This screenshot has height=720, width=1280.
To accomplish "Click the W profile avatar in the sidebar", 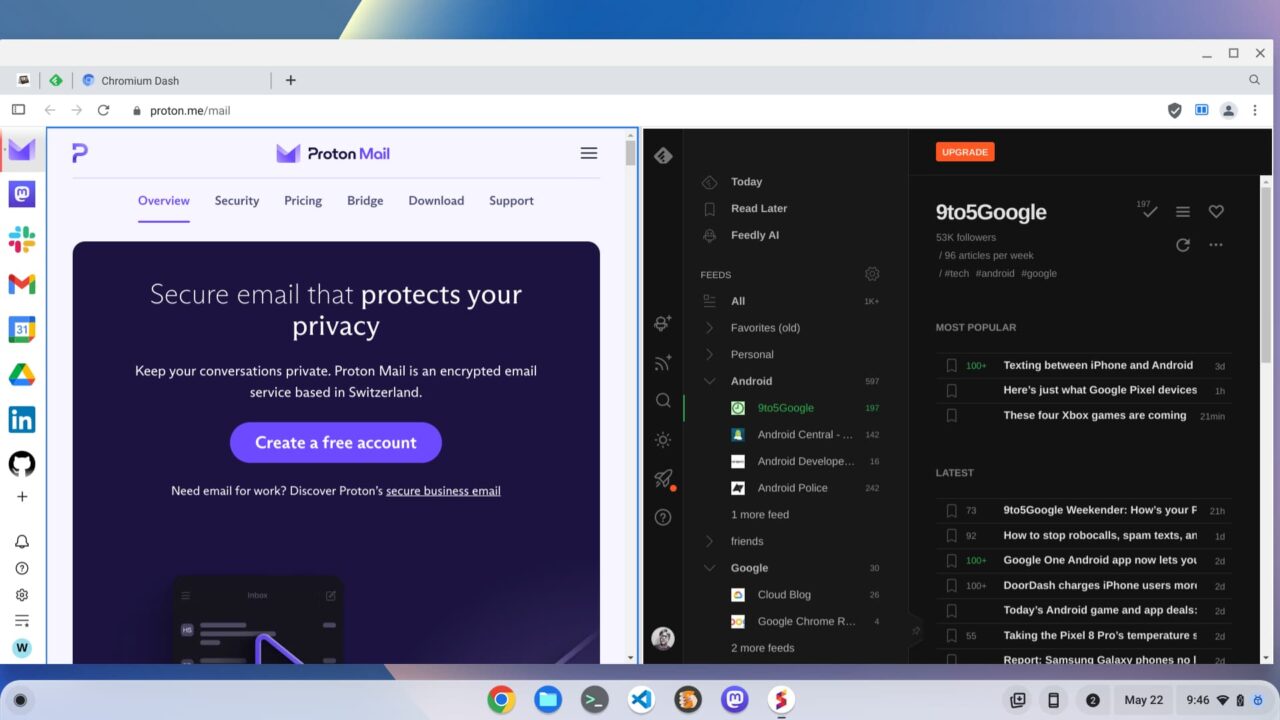I will coord(22,648).
